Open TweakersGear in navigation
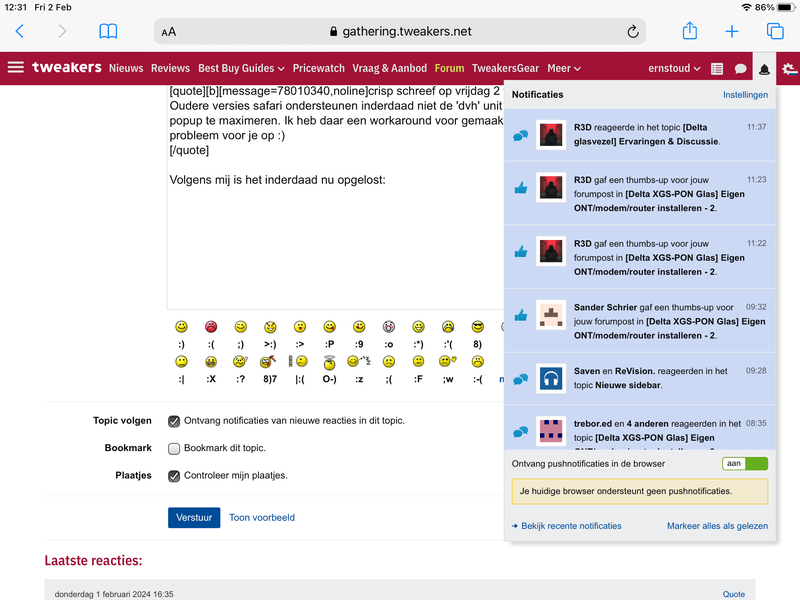The width and height of the screenshot is (800, 600). pos(505,68)
